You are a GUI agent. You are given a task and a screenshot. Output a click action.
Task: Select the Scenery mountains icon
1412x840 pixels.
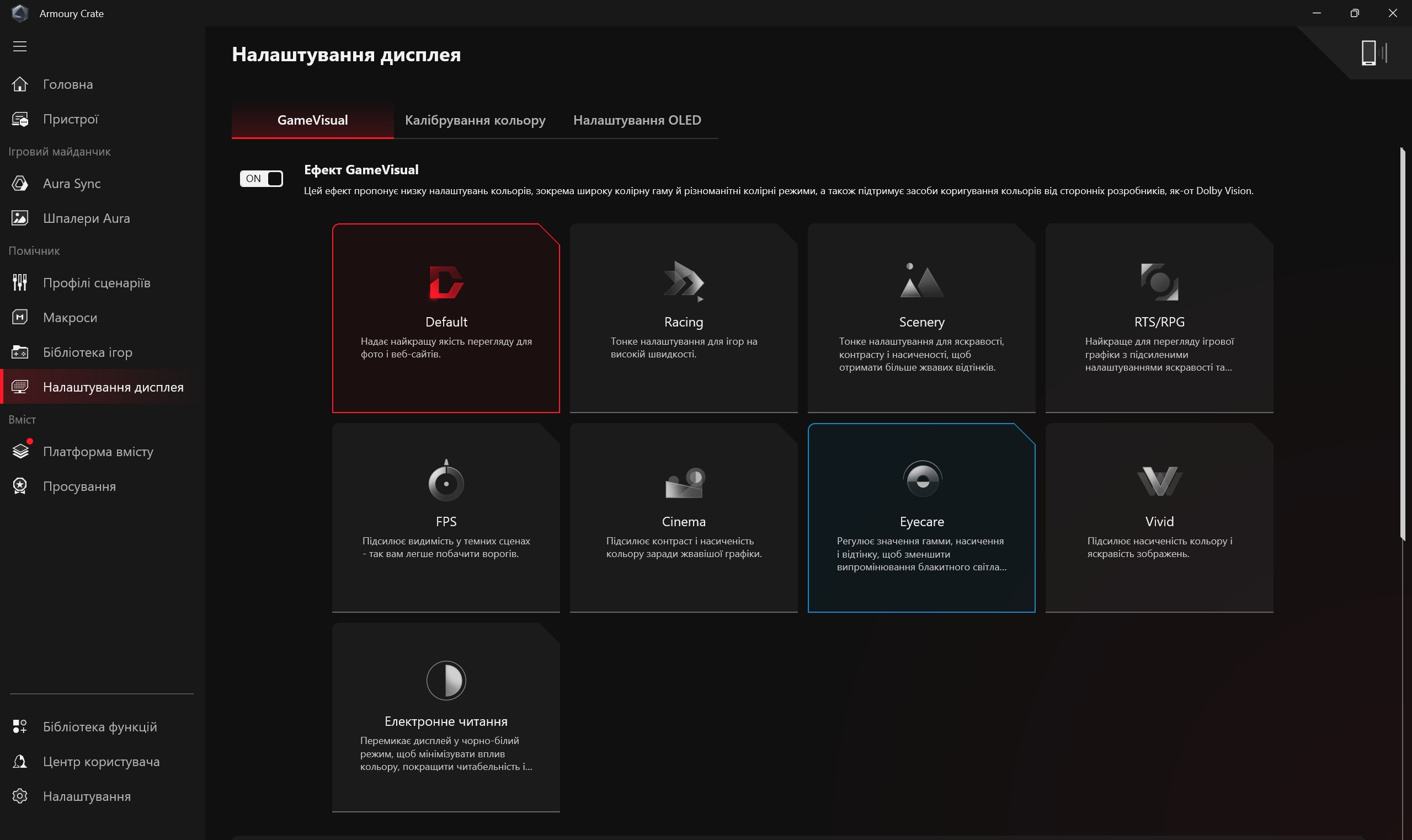tap(921, 280)
